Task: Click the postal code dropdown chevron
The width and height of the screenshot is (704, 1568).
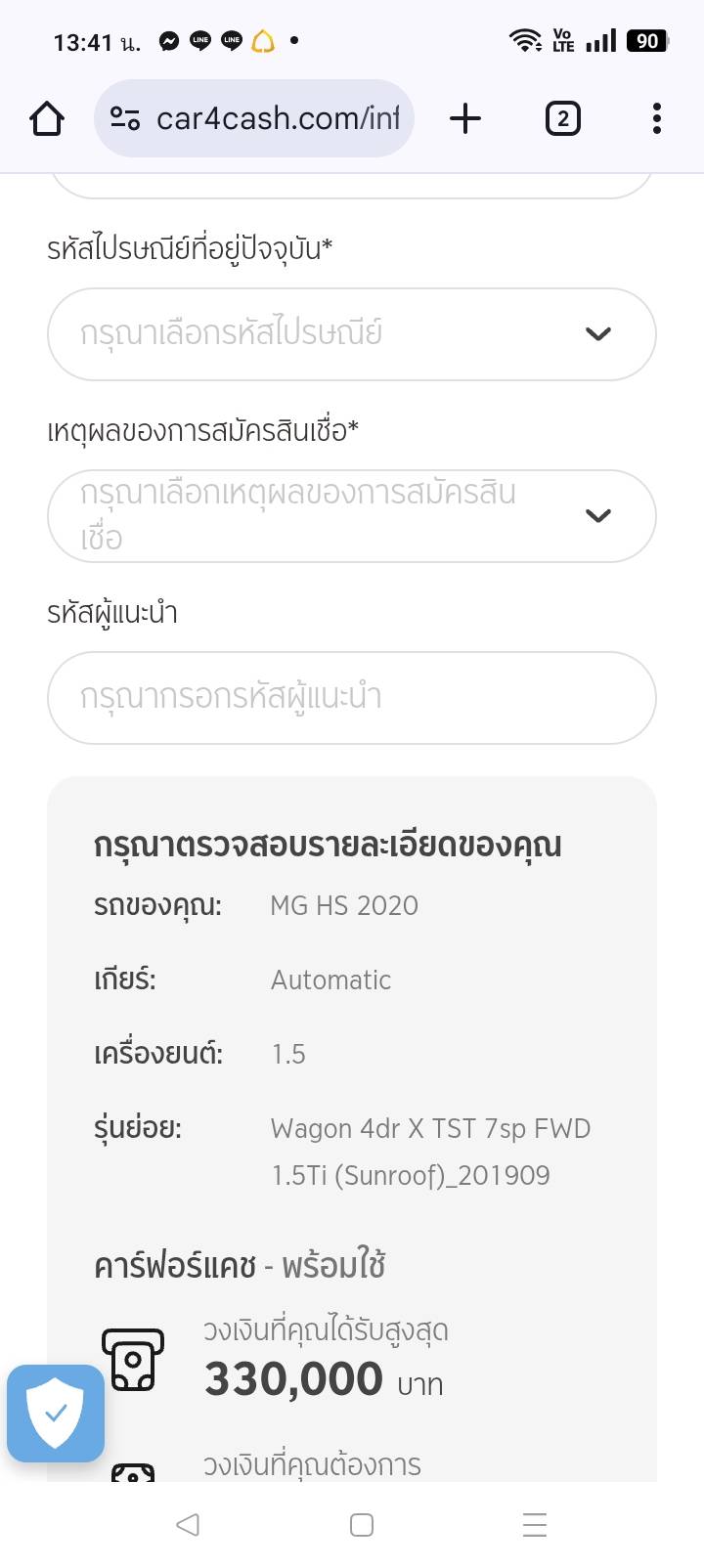Action: coord(597,334)
